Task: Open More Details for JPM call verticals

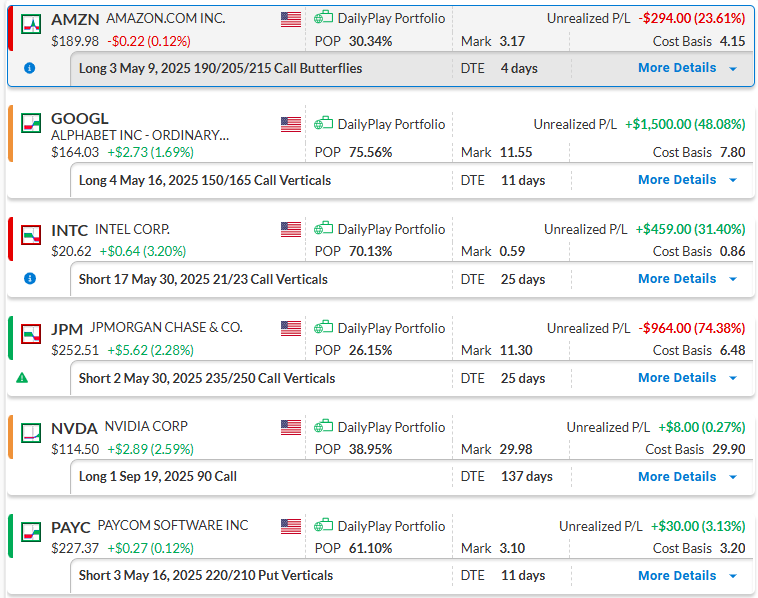Action: [677, 378]
